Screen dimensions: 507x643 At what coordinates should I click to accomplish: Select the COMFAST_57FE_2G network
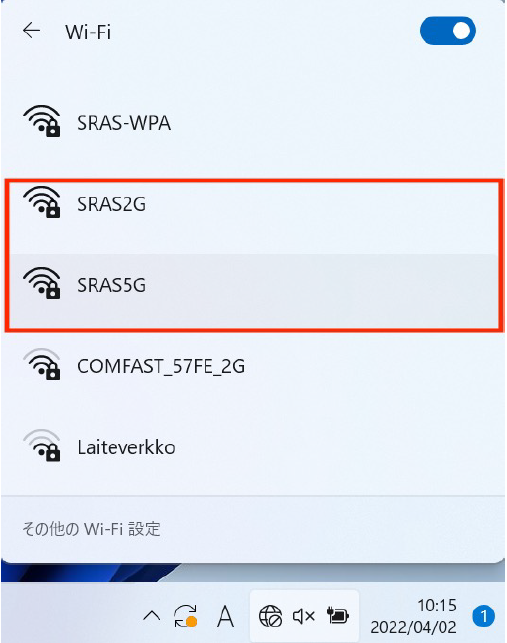tap(253, 366)
